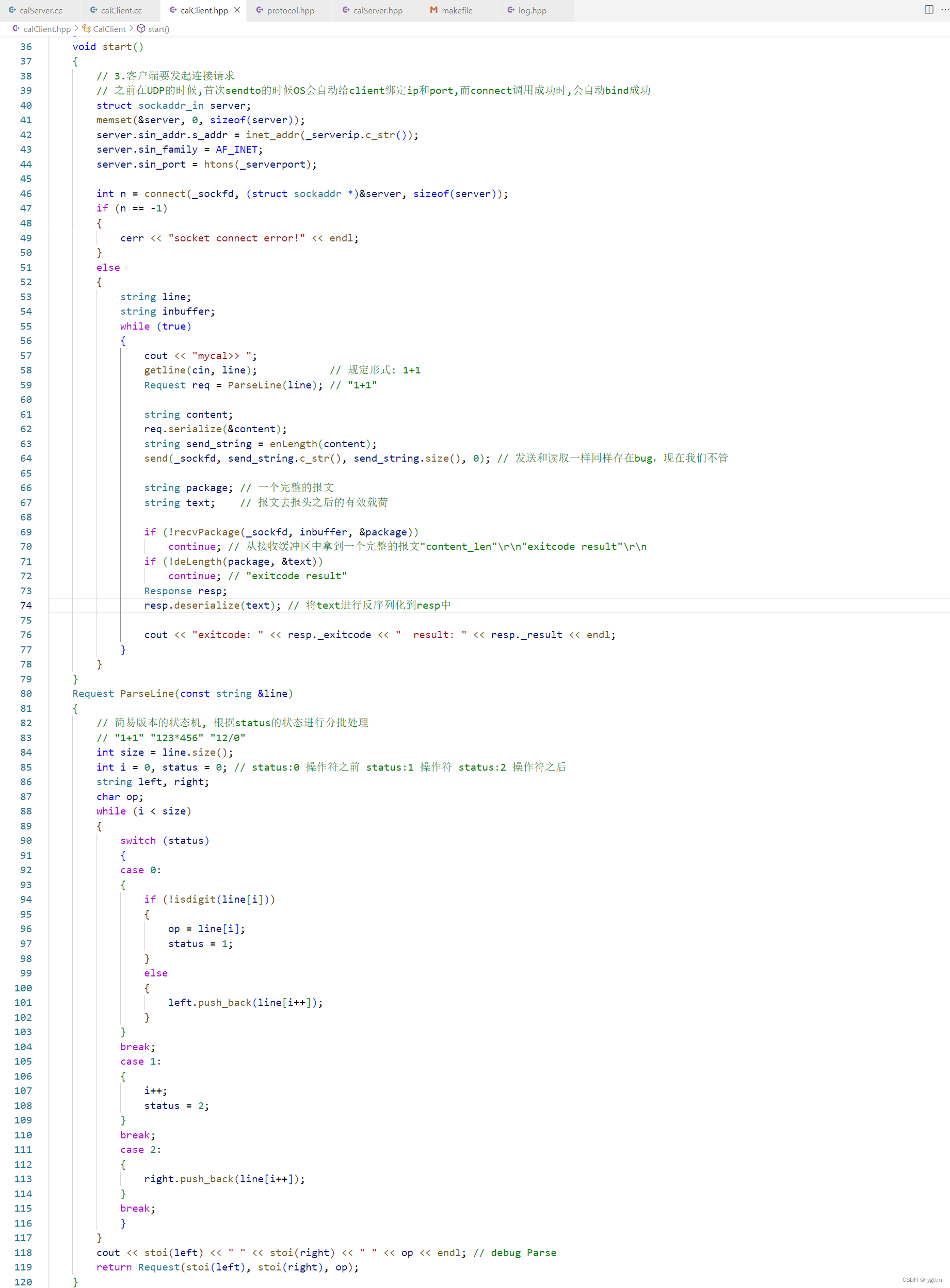Click line number 36

pyautogui.click(x=26, y=46)
